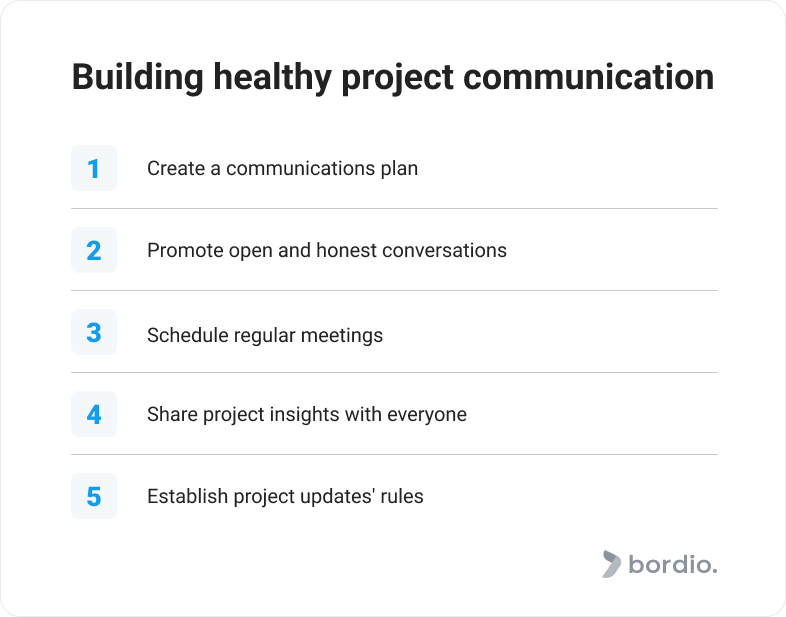This screenshot has width=786, height=617.
Task: Click the divider line below item 2
Action: coord(395,290)
